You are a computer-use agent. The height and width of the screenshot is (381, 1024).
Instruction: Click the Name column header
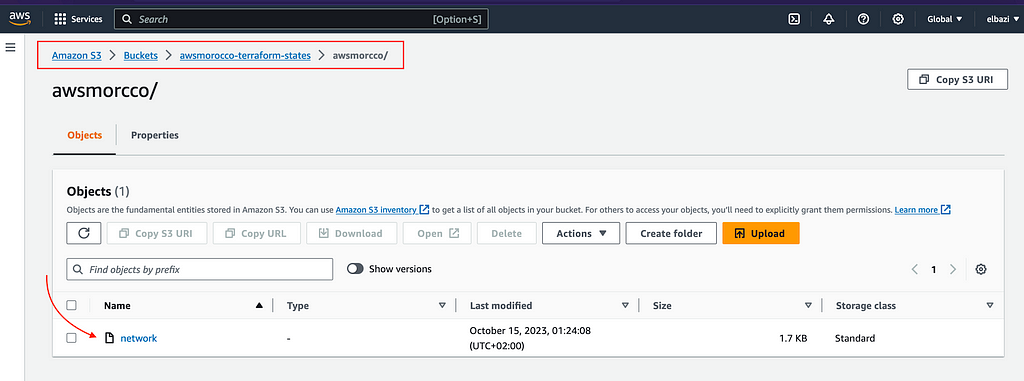coord(117,305)
